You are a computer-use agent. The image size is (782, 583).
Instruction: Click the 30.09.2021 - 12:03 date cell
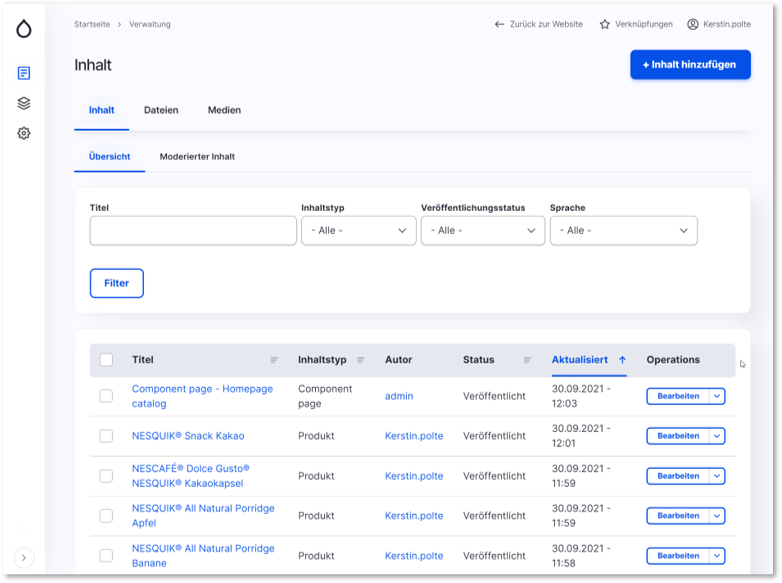(581, 396)
